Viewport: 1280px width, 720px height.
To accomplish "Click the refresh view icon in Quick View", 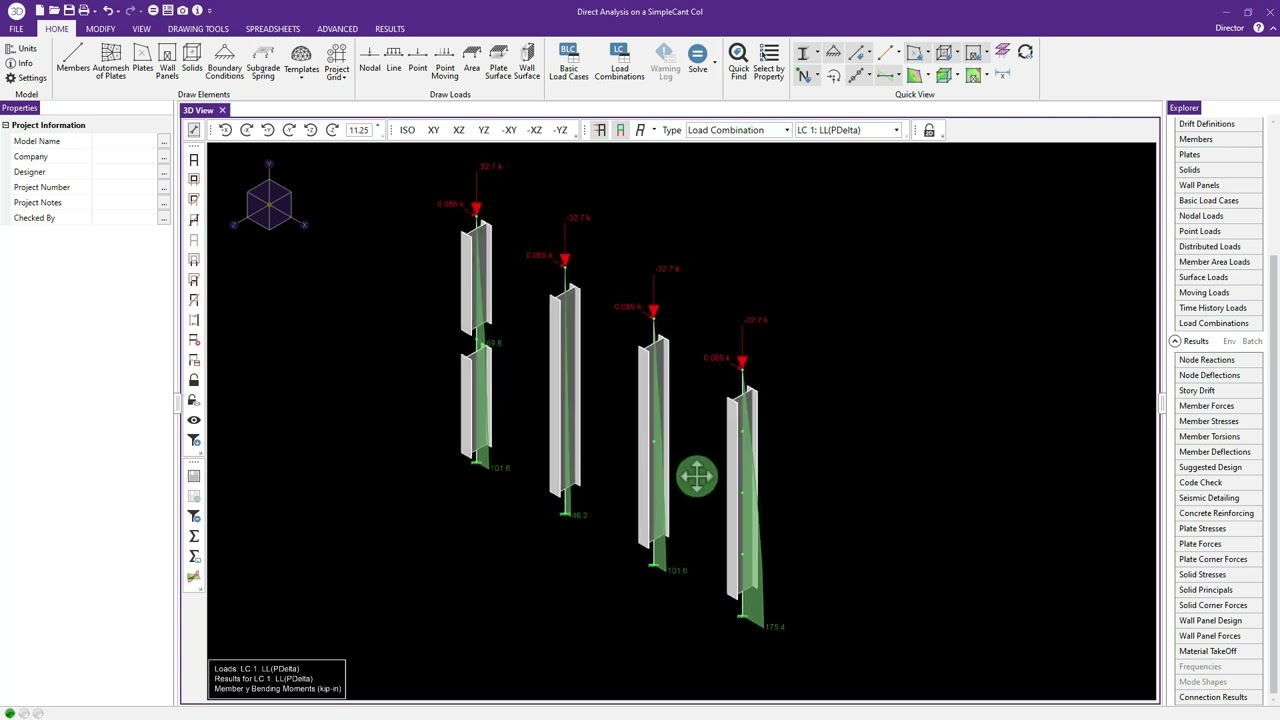I will [x=1025, y=52].
